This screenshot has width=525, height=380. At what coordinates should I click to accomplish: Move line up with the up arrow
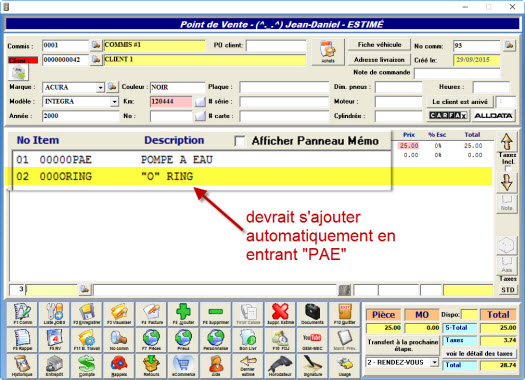coord(507,141)
